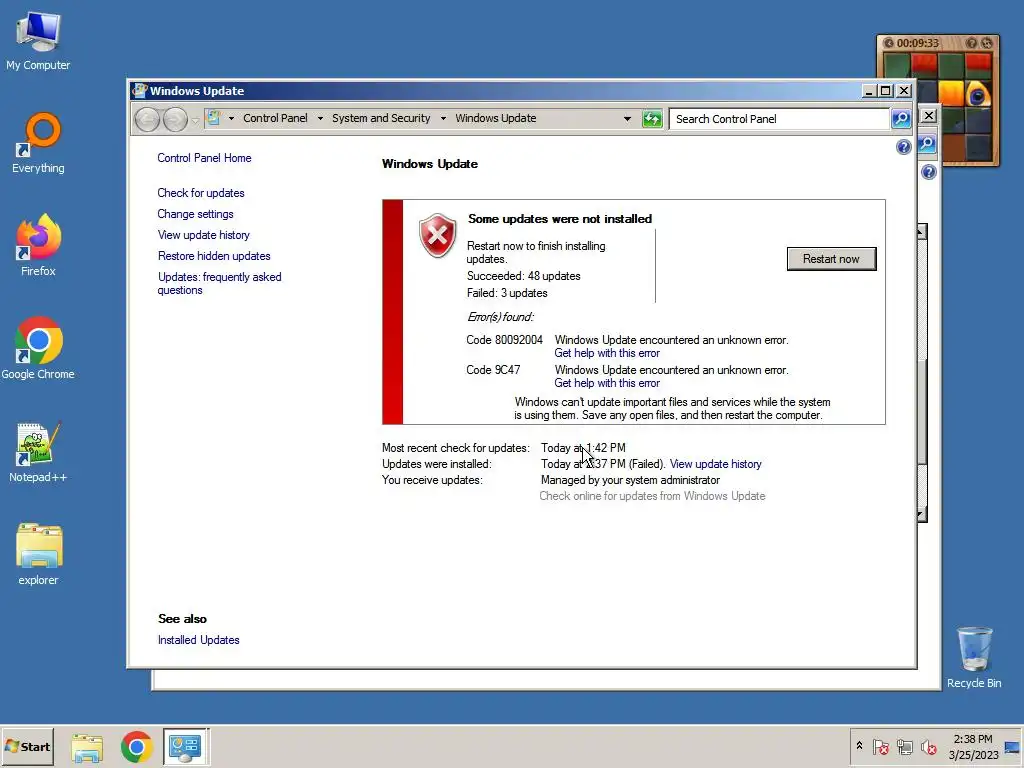Image resolution: width=1024 pixels, height=768 pixels.
Task: Select Windows Update breadcrumb item
Action: tap(496, 118)
